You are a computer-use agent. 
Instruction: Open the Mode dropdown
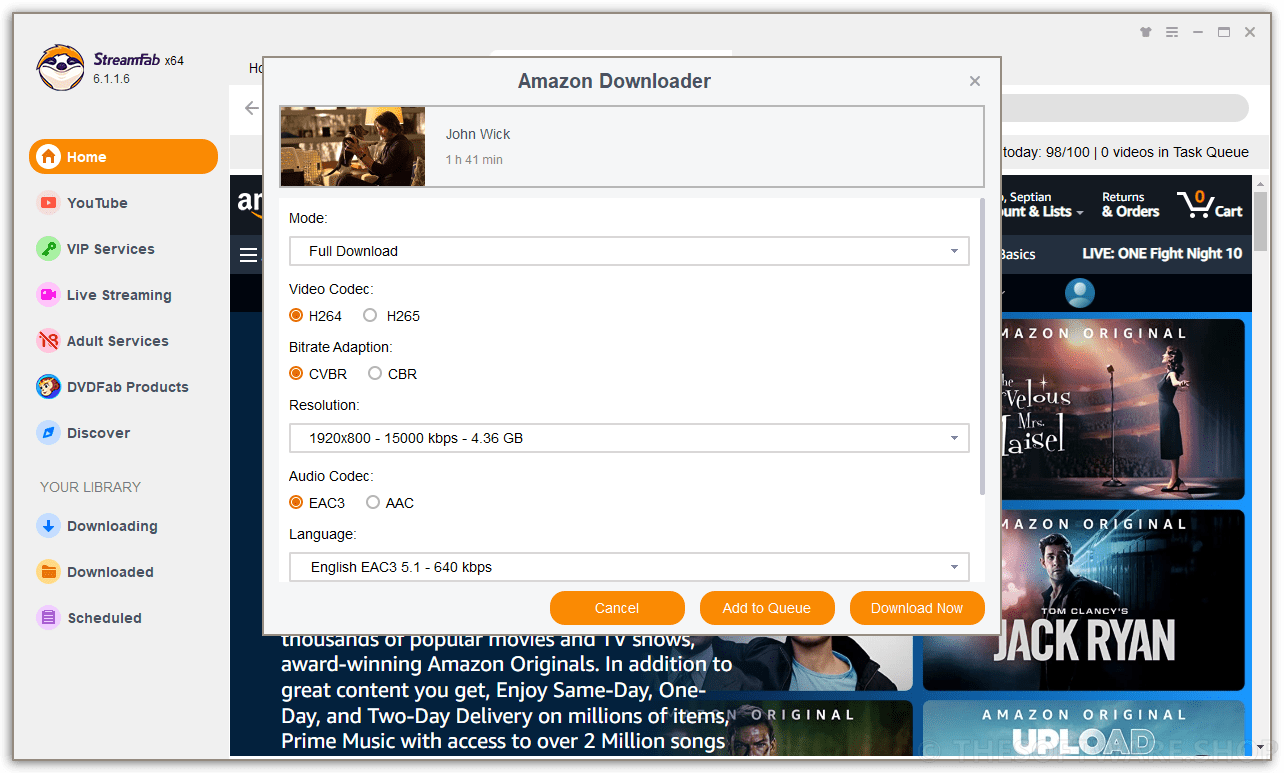(629, 251)
